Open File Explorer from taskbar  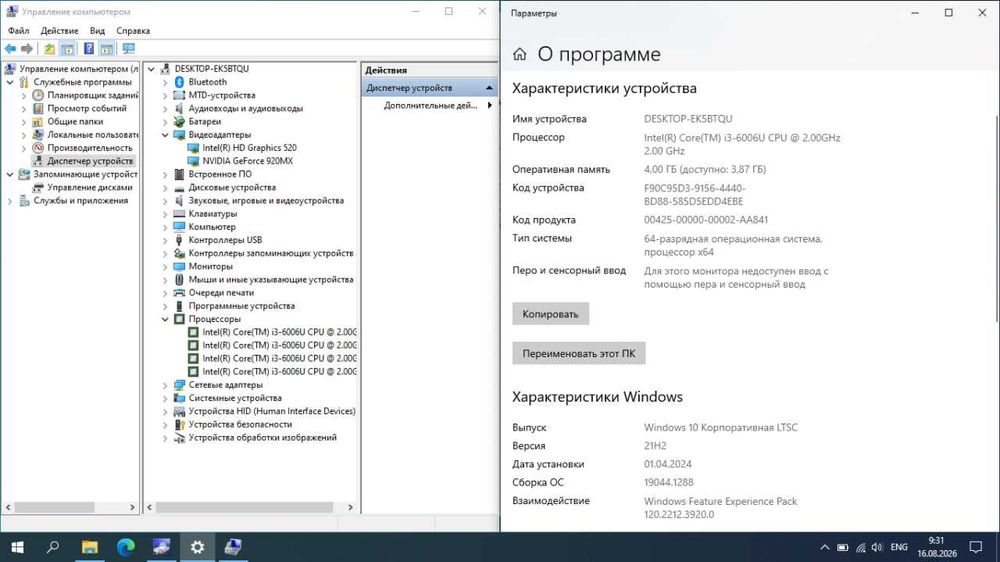point(90,547)
